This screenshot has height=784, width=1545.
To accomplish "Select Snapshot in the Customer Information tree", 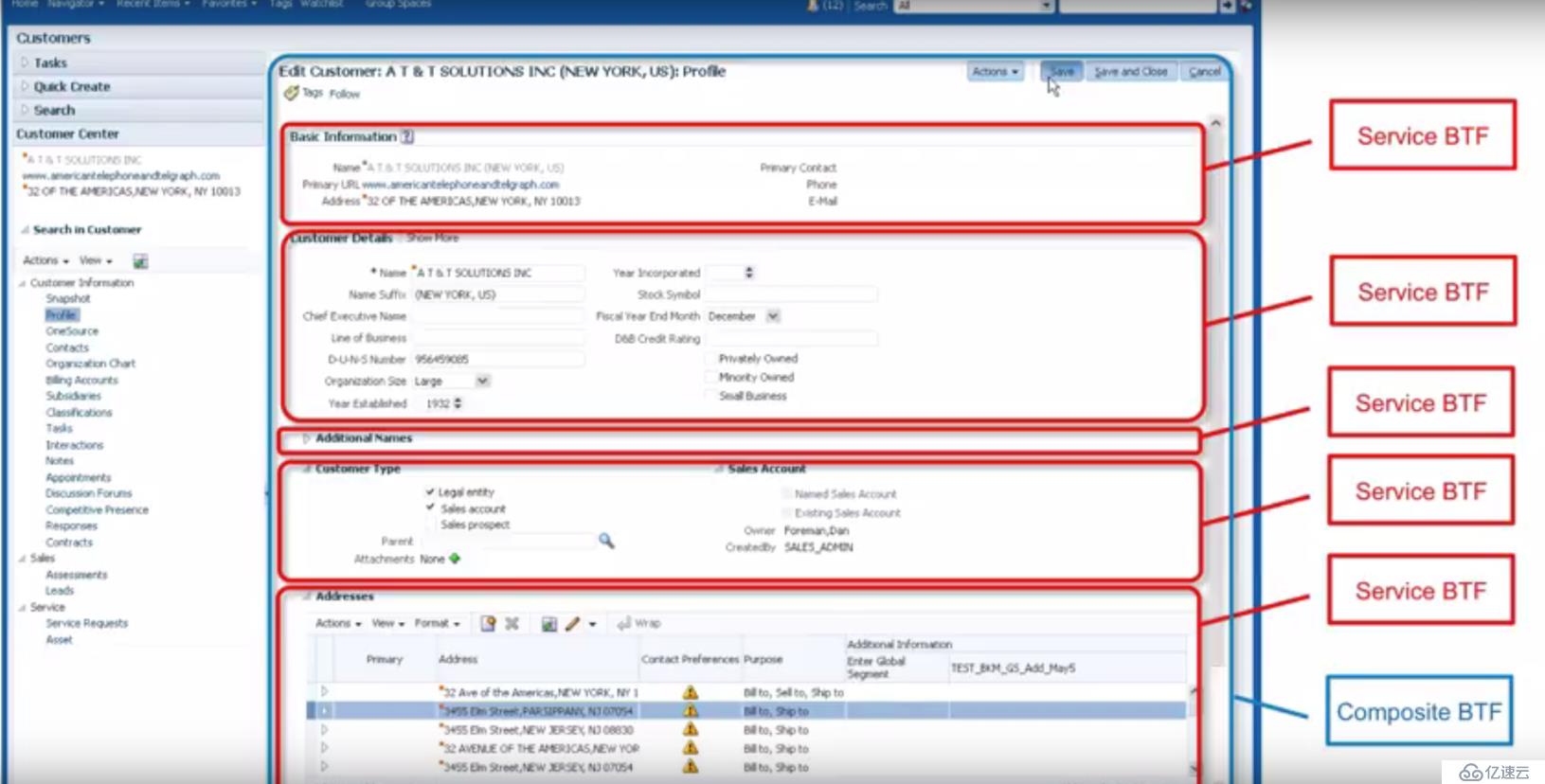I will (x=68, y=298).
